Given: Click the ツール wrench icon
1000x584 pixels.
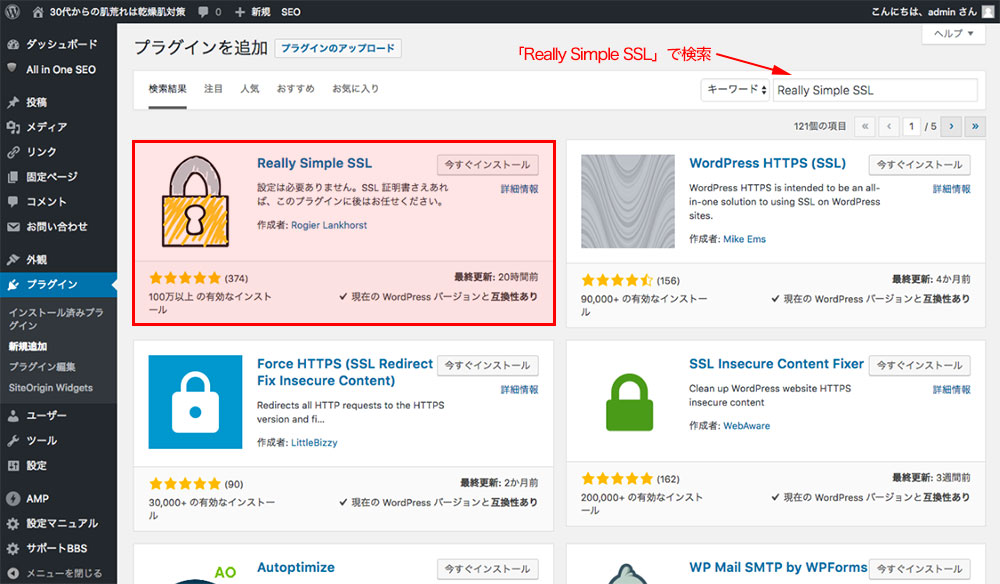Looking at the screenshot, I should (13, 441).
